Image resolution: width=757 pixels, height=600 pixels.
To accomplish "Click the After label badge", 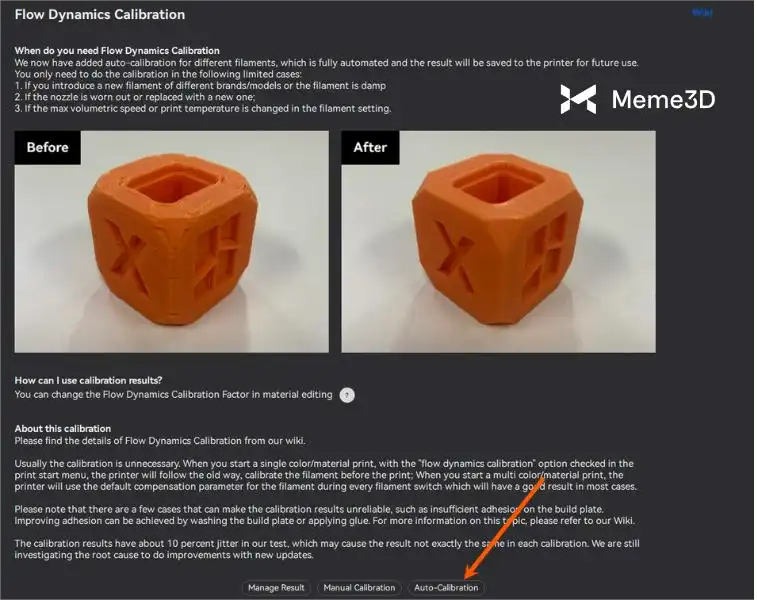I will [370, 147].
